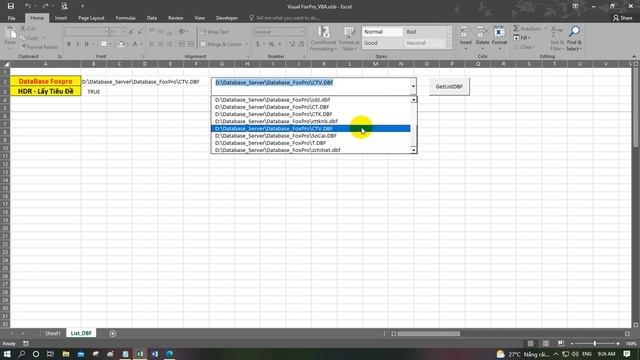Switch to the Sheet1 sheet tab
640x360 pixels.
(x=53, y=333)
